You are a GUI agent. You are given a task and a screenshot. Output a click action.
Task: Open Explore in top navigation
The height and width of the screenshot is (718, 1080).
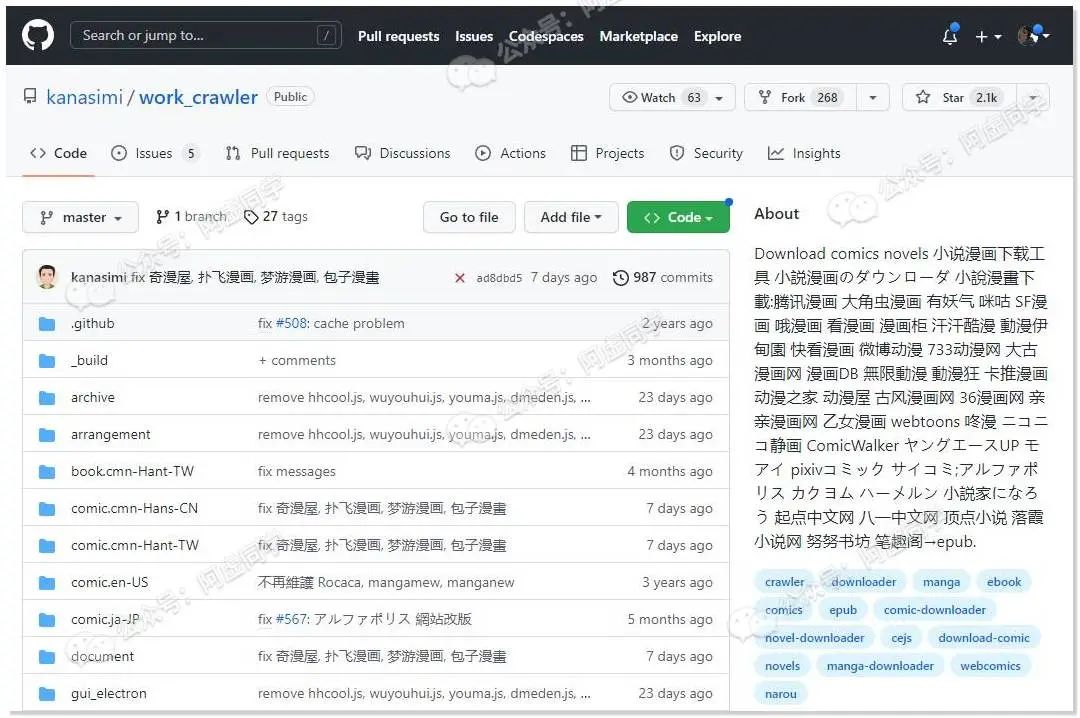tap(717, 37)
